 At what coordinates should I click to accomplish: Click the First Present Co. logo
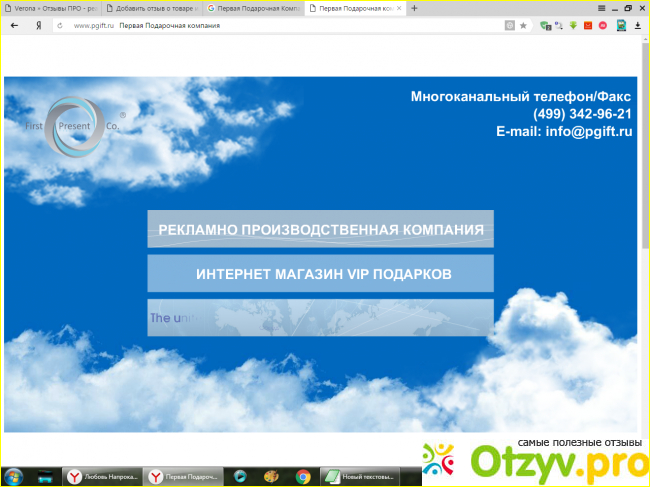[72, 127]
